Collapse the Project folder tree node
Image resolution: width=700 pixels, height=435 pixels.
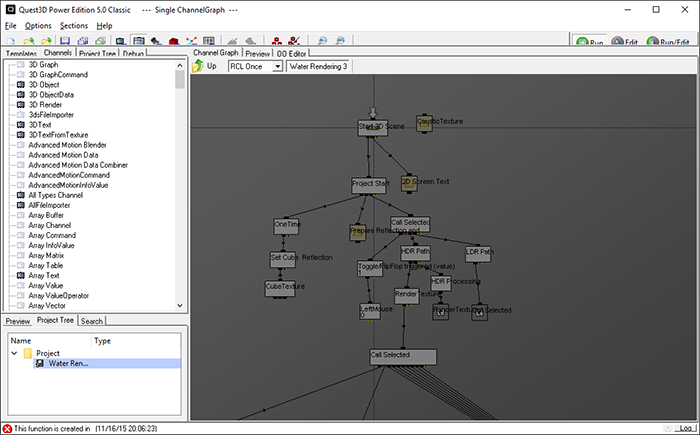coord(13,353)
